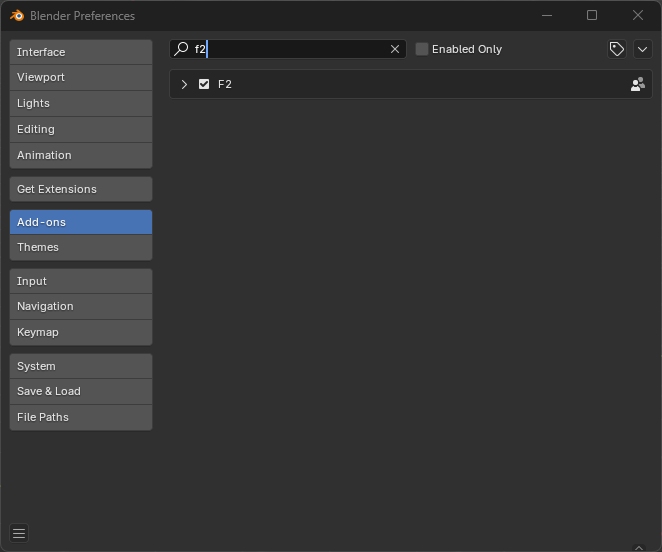Clear the add-on search text

[x=395, y=49]
